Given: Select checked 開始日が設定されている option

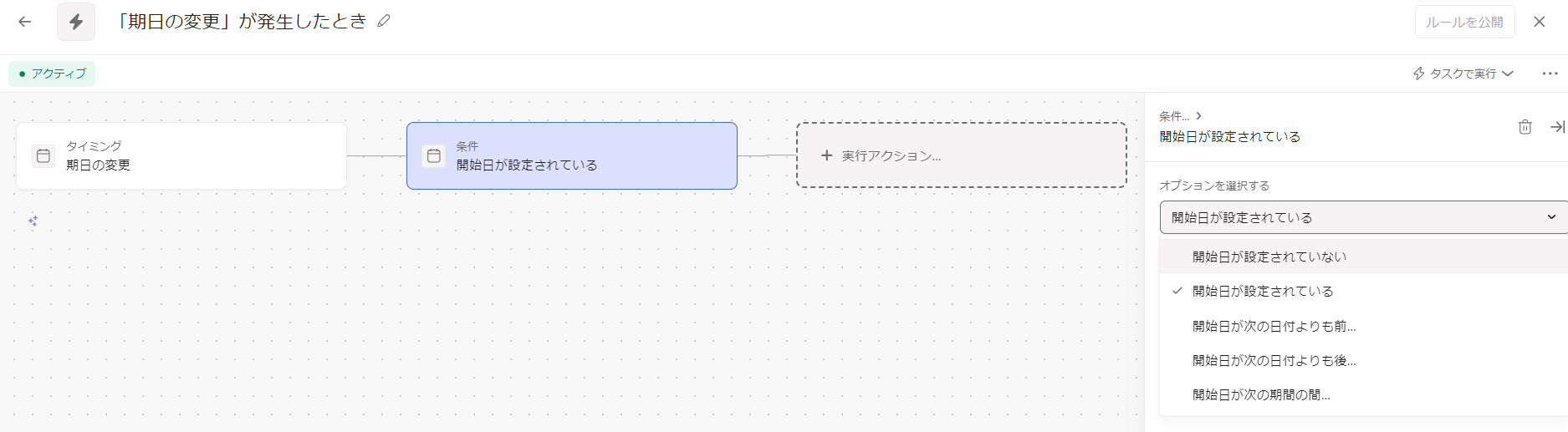Looking at the screenshot, I should [1364, 291].
